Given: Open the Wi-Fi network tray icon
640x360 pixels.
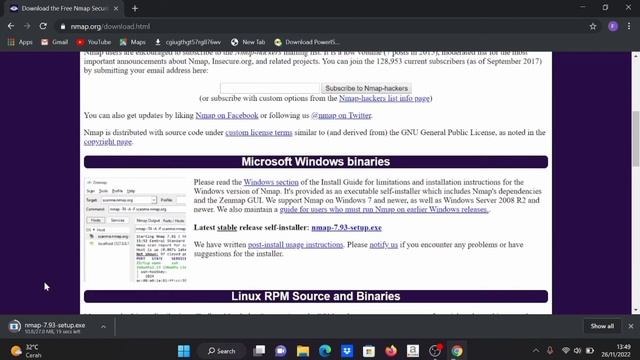Looking at the screenshot, I should tap(566, 351).
